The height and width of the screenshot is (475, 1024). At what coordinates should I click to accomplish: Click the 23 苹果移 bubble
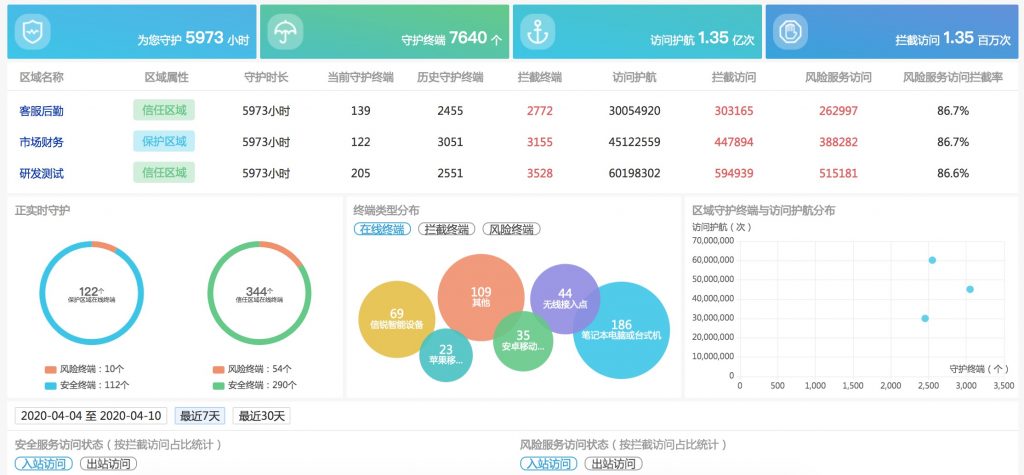[445, 355]
